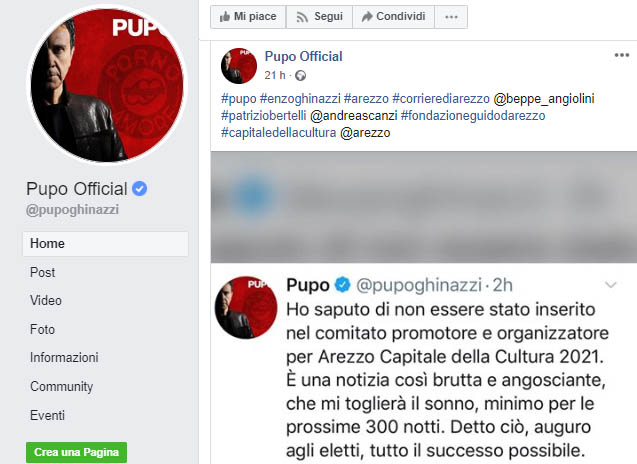Viewport: 637px width, 464px height.
Task: Select the Home tab in sidebar
Action: tap(105, 244)
